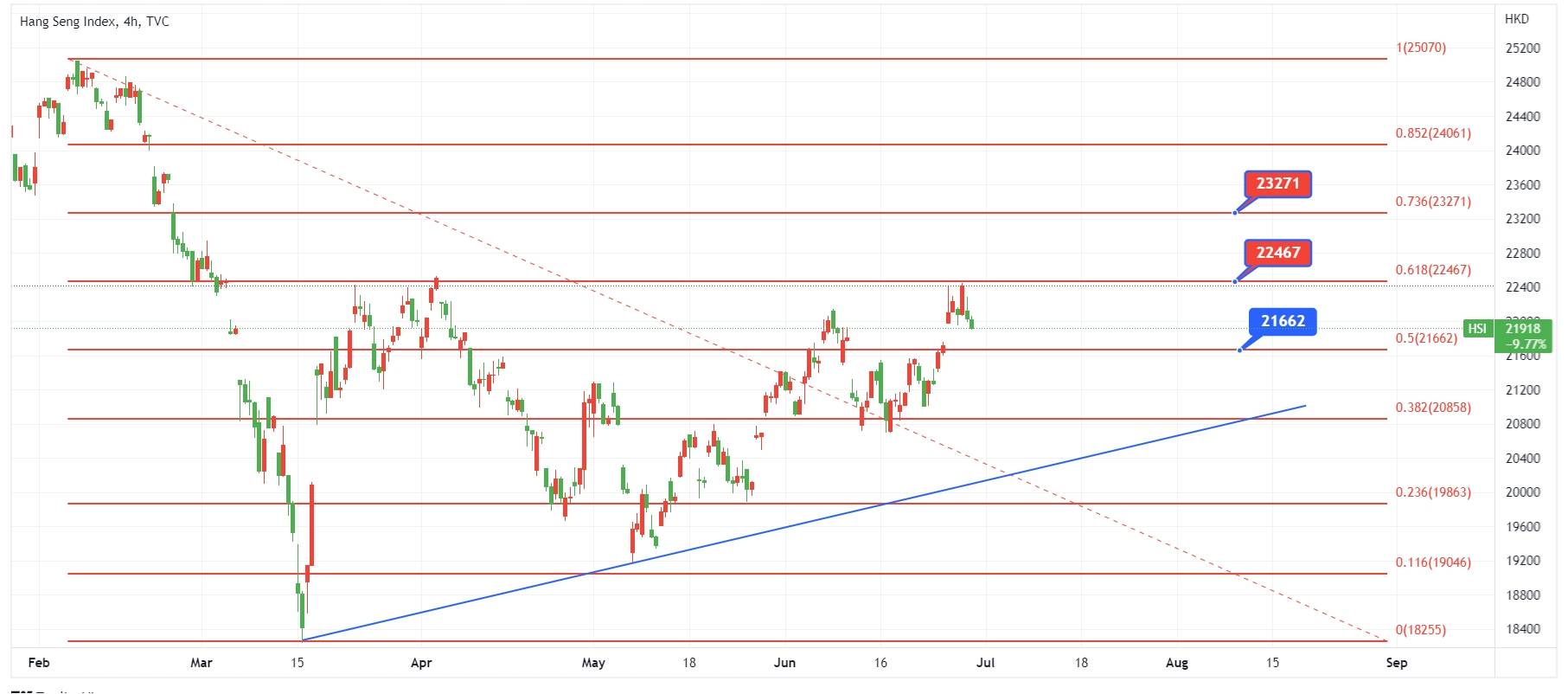Click the 18 date label after Jul

coord(1081,663)
